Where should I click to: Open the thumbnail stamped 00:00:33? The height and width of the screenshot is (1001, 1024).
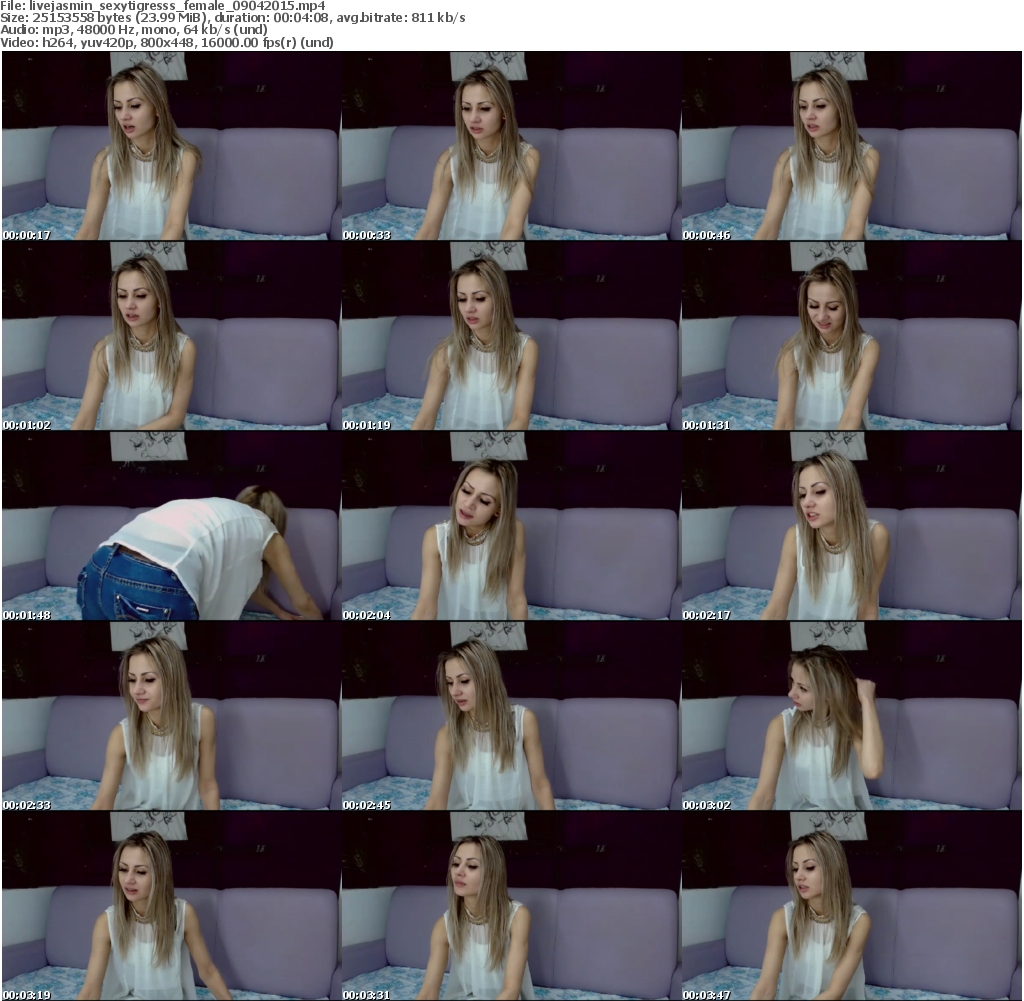point(511,146)
